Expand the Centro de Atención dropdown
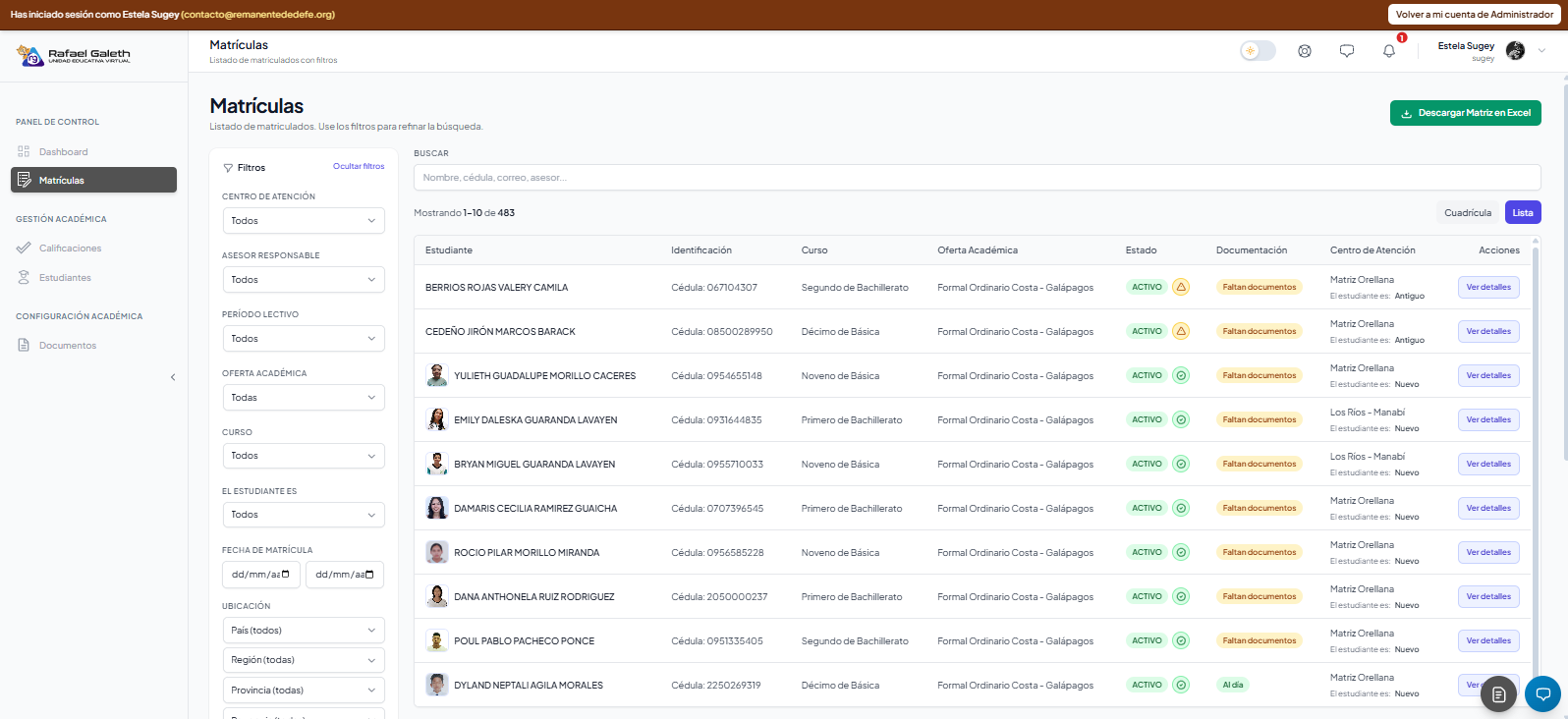 303,221
